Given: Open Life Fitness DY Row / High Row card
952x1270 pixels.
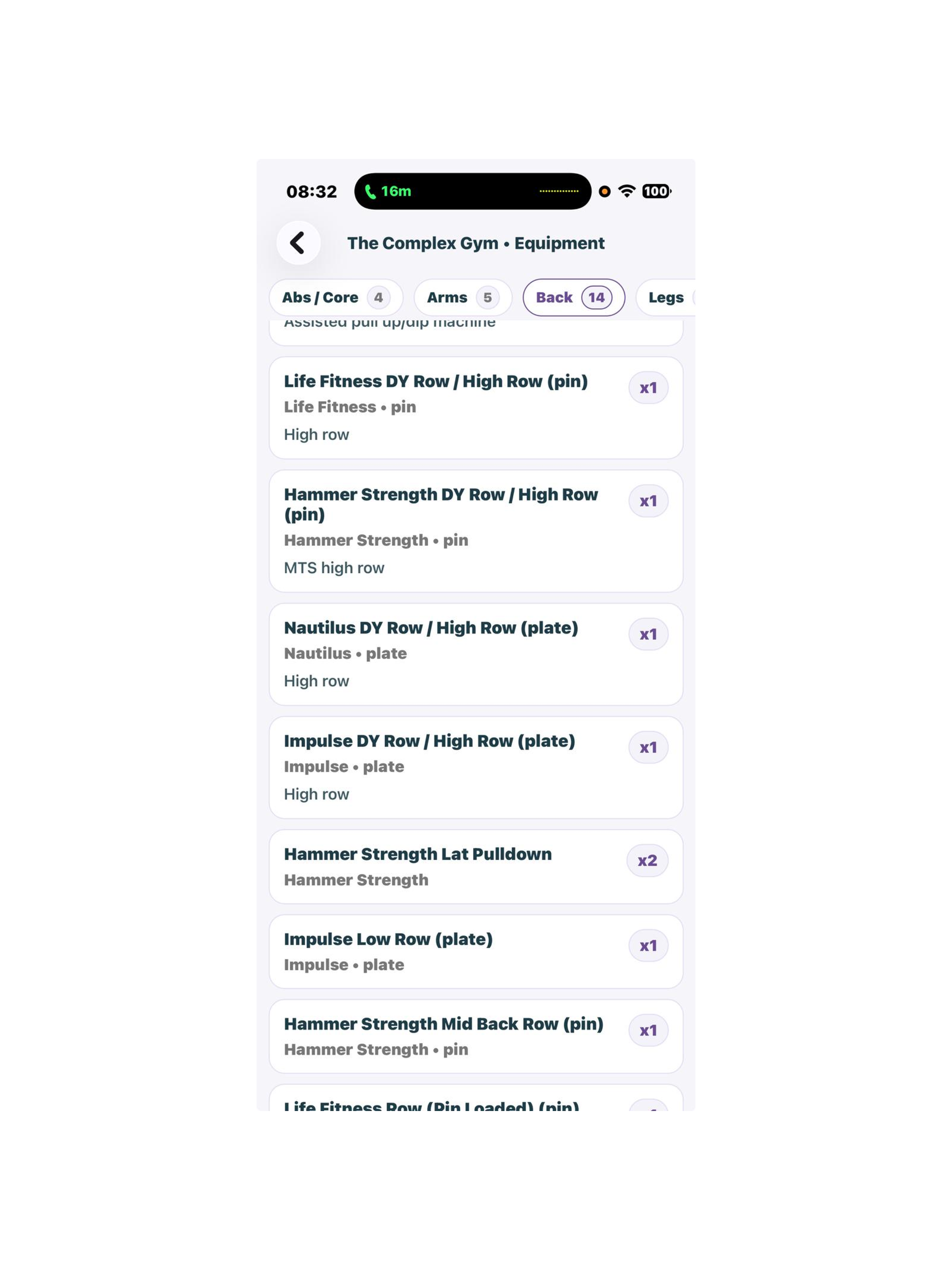Looking at the screenshot, I should 476,408.
